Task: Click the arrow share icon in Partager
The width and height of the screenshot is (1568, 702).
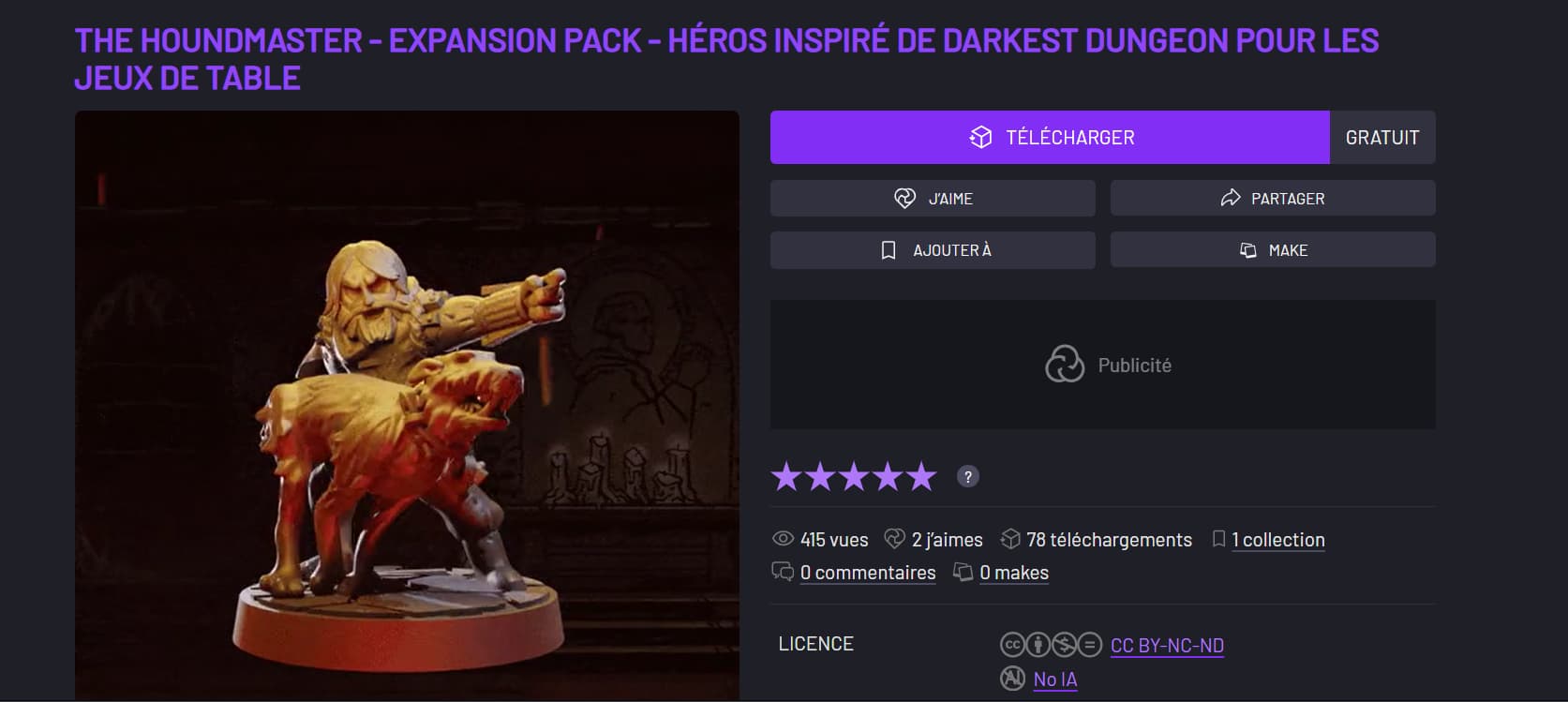Action: click(1230, 198)
